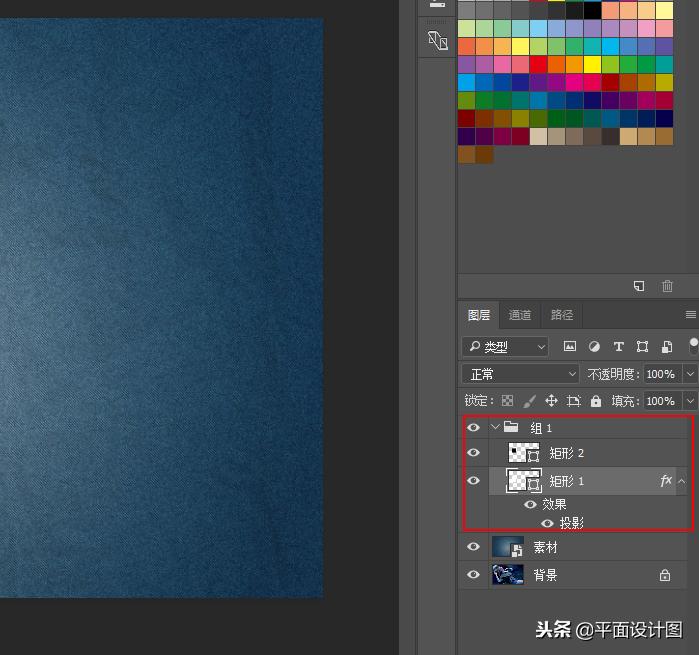This screenshot has height=655, width=699.
Task: Hide the 背景 layer
Action: 473,574
